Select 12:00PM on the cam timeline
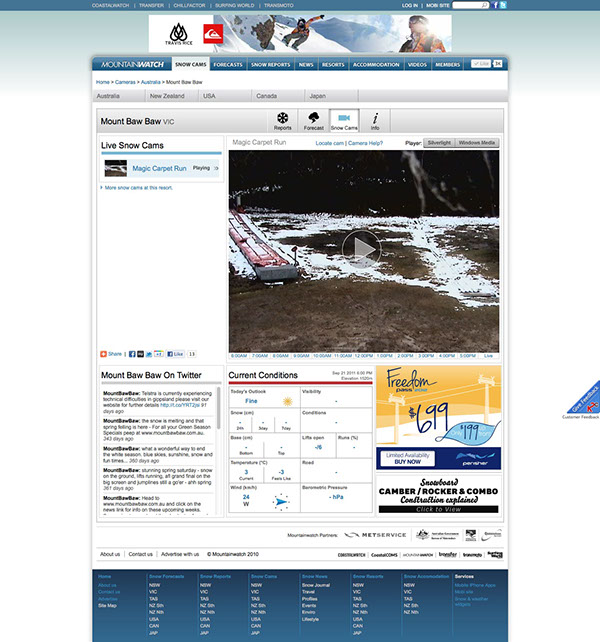This screenshot has height=642, width=600. [362, 355]
